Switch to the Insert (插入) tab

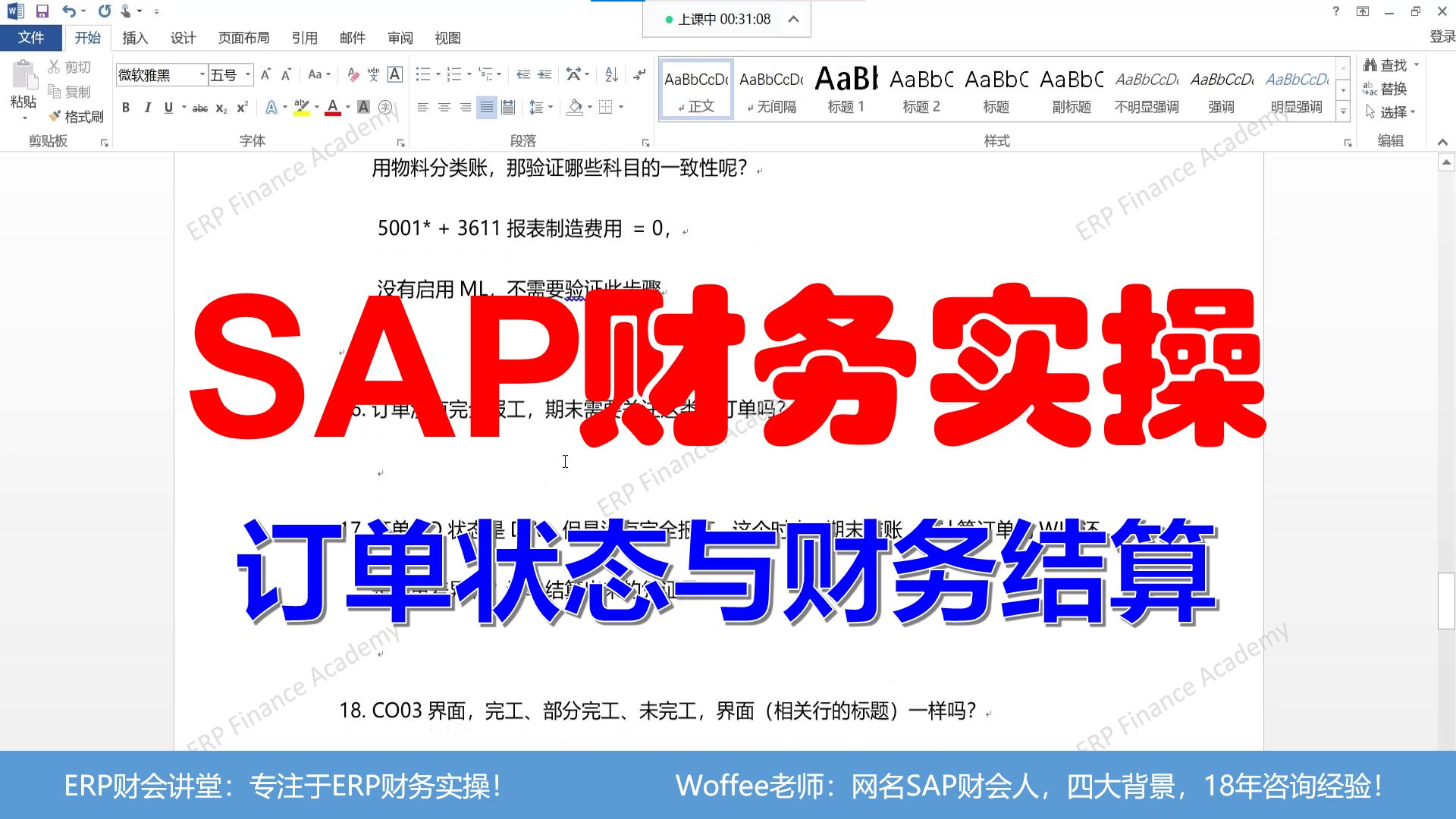point(135,38)
